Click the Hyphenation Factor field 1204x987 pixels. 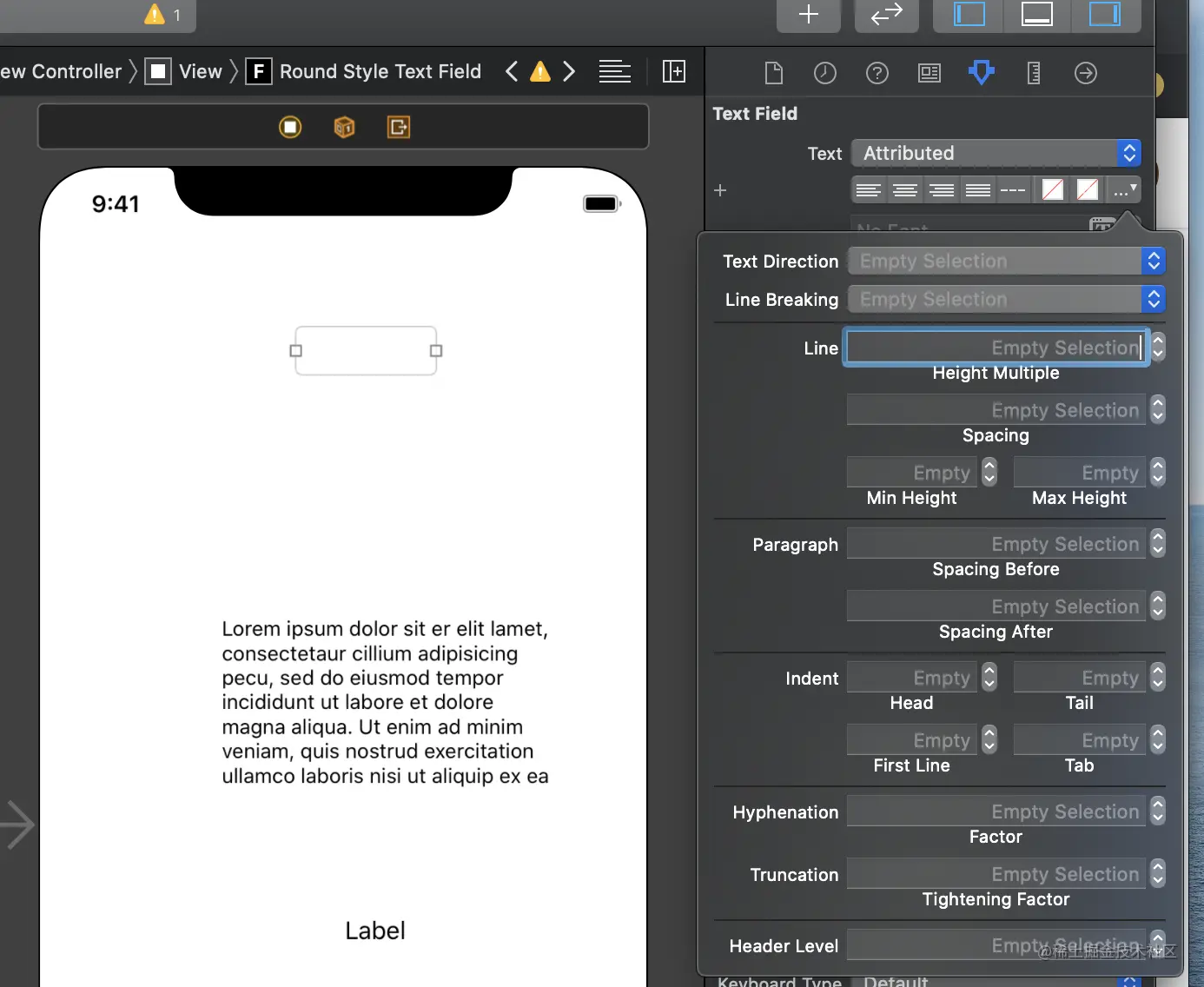[996, 811]
